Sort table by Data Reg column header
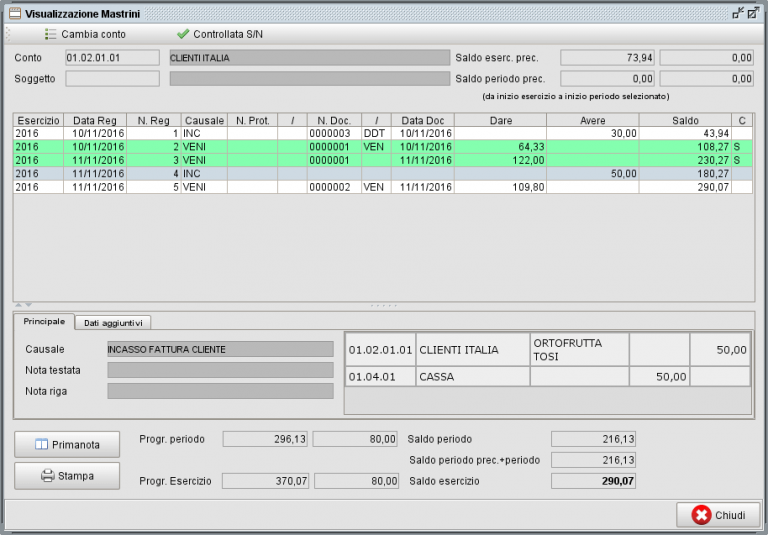 [94, 120]
